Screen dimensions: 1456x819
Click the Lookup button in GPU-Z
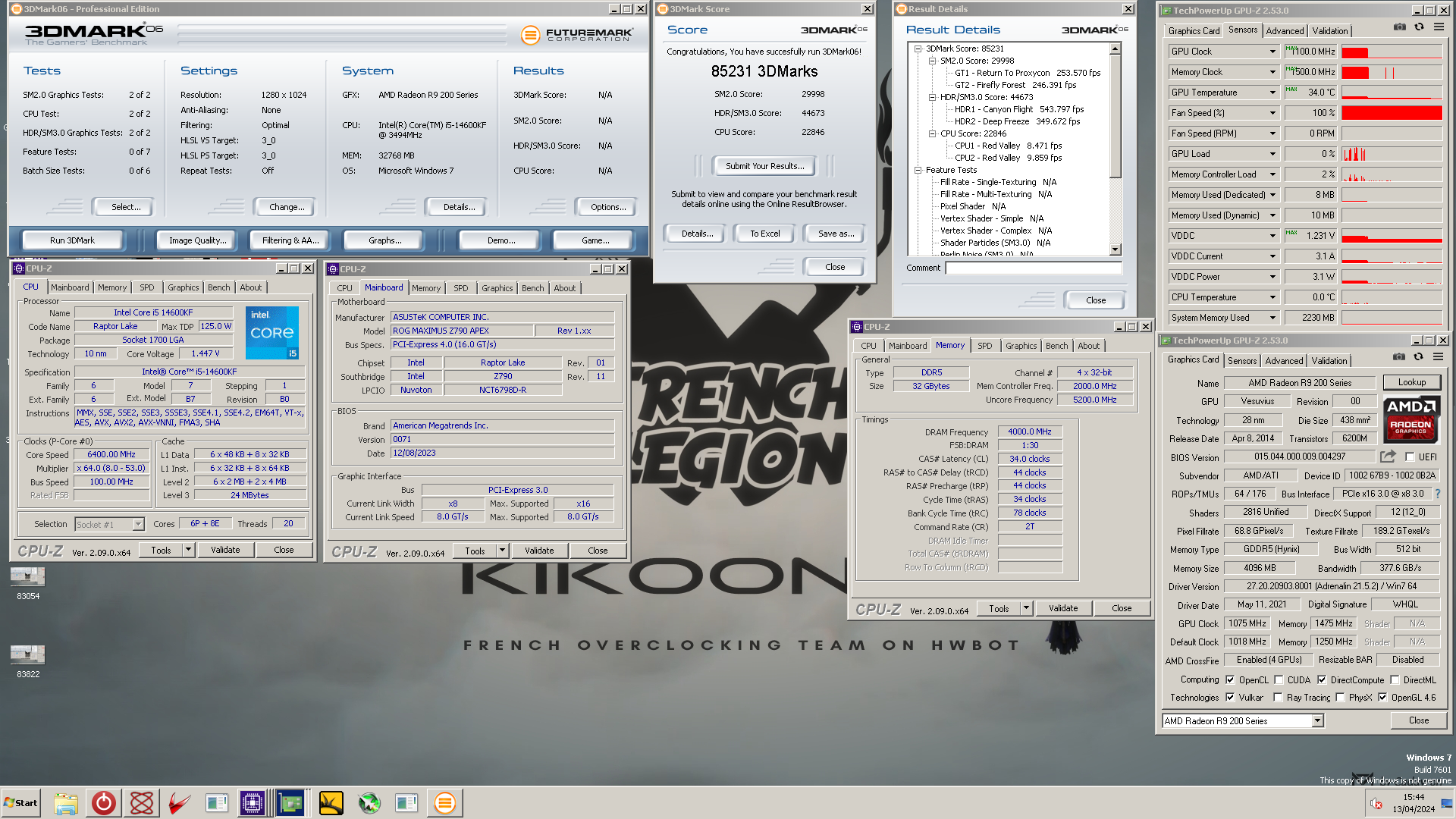1411,382
